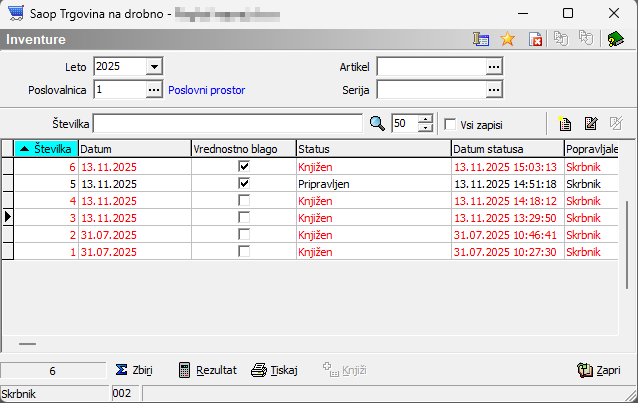Select the 13.11.2025 14:18:12 status date cell
Image resolution: width=638 pixels, height=403 pixels.
[508, 201]
